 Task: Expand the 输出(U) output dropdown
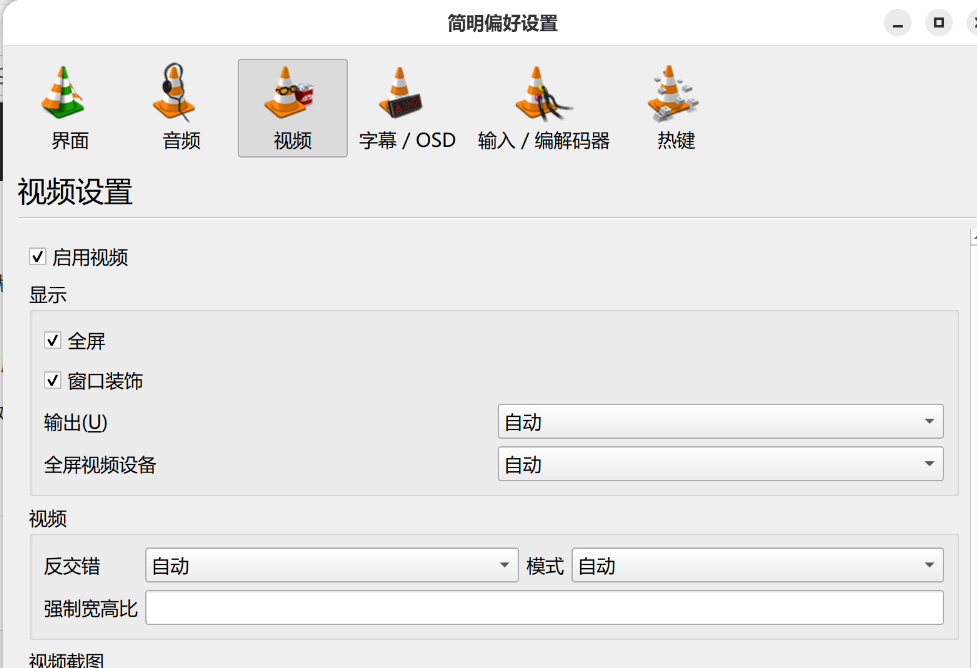pyautogui.click(x=720, y=422)
